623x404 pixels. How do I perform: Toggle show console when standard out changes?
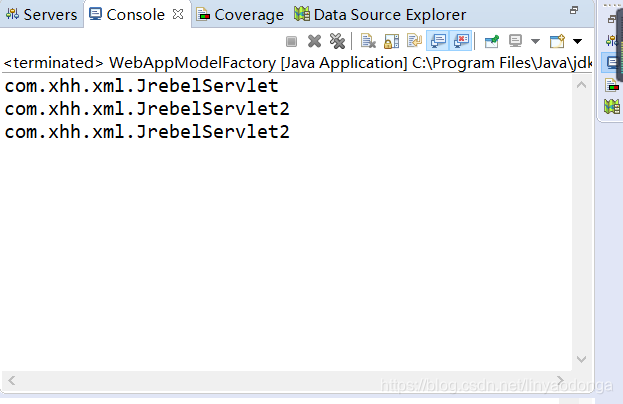(x=438, y=41)
